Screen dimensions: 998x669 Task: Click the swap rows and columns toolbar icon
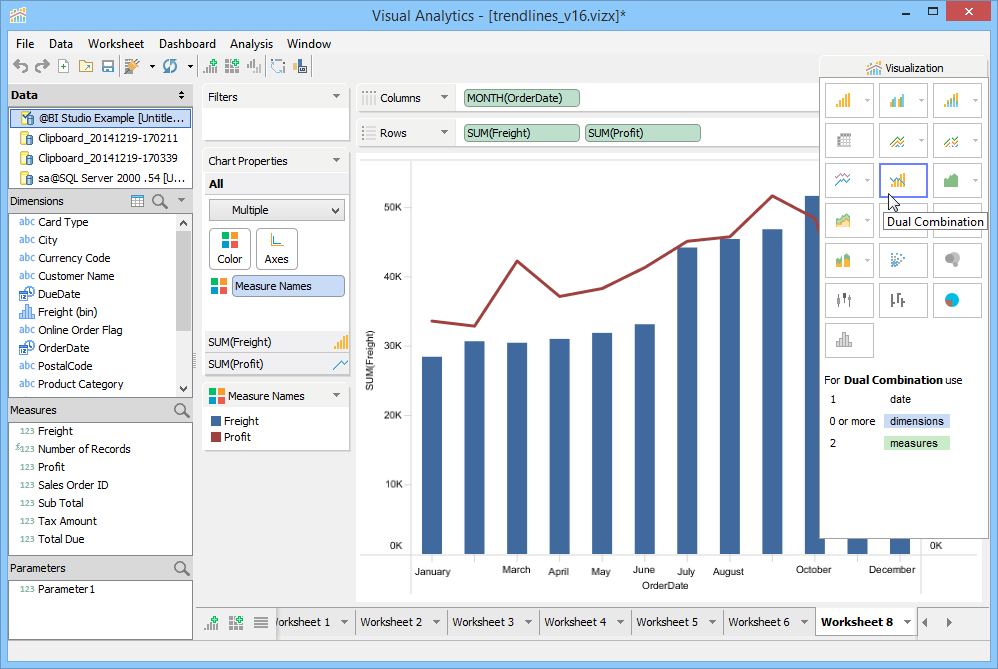[278, 66]
